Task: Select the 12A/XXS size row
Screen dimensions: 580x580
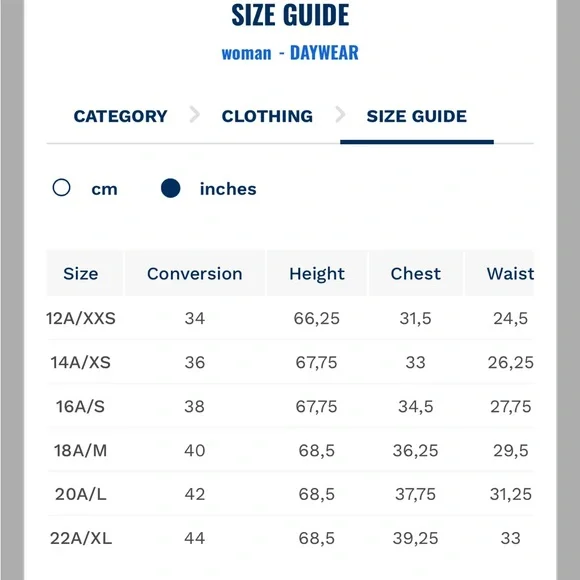Action: pos(290,318)
